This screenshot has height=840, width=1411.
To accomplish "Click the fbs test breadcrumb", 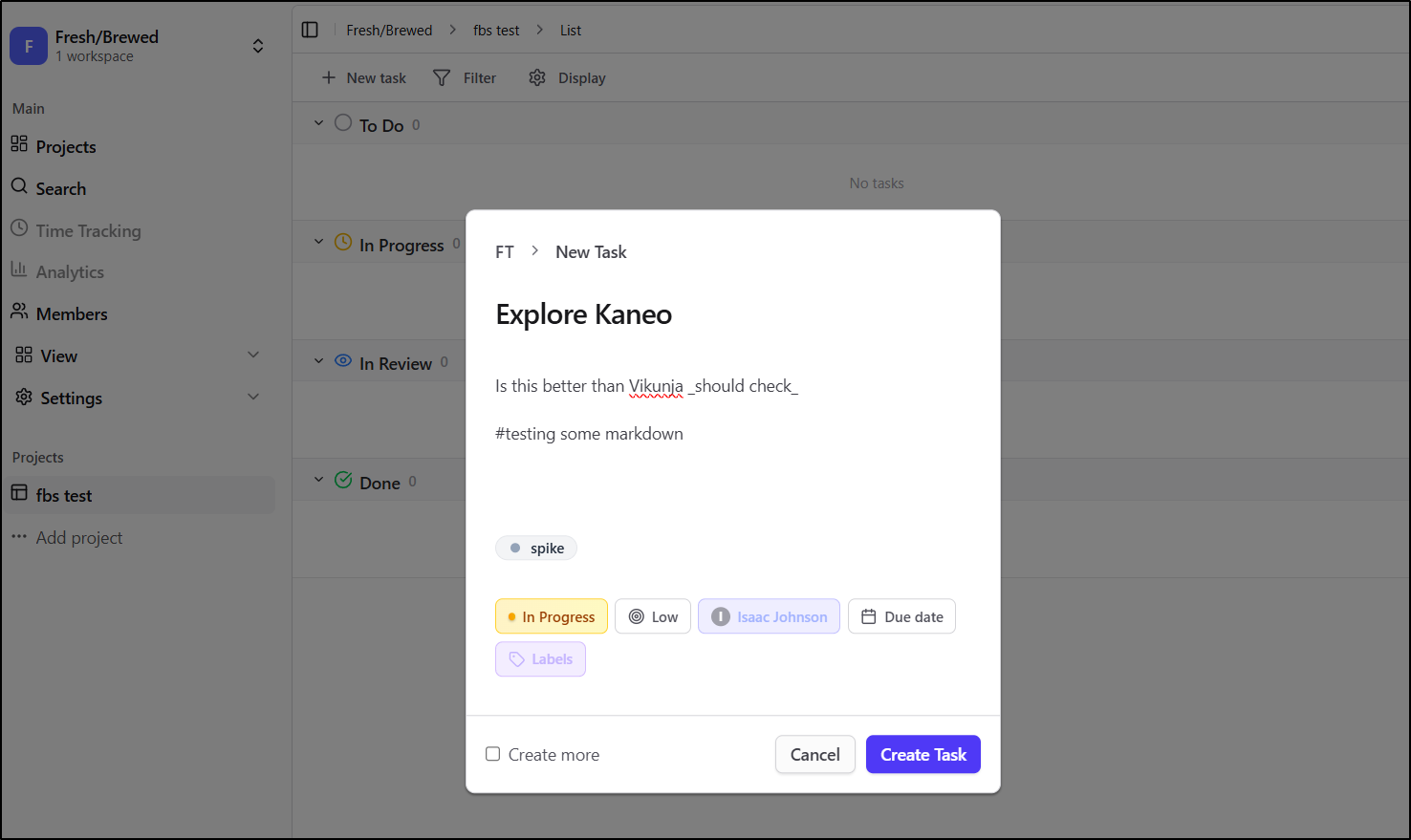I will (x=496, y=31).
